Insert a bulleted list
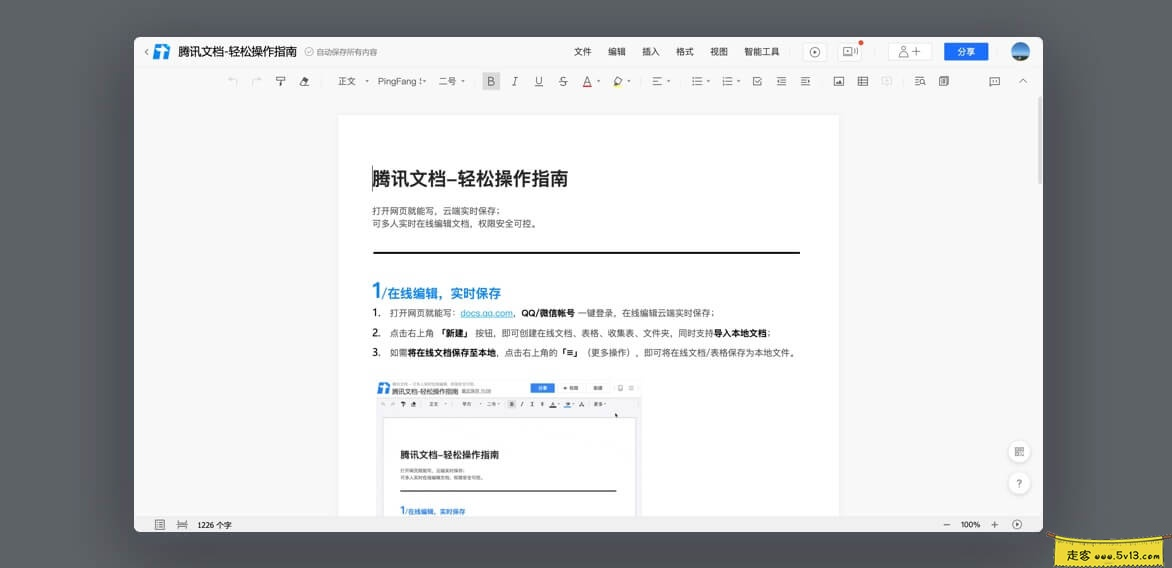Image resolution: width=1172 pixels, height=568 pixels. point(697,81)
